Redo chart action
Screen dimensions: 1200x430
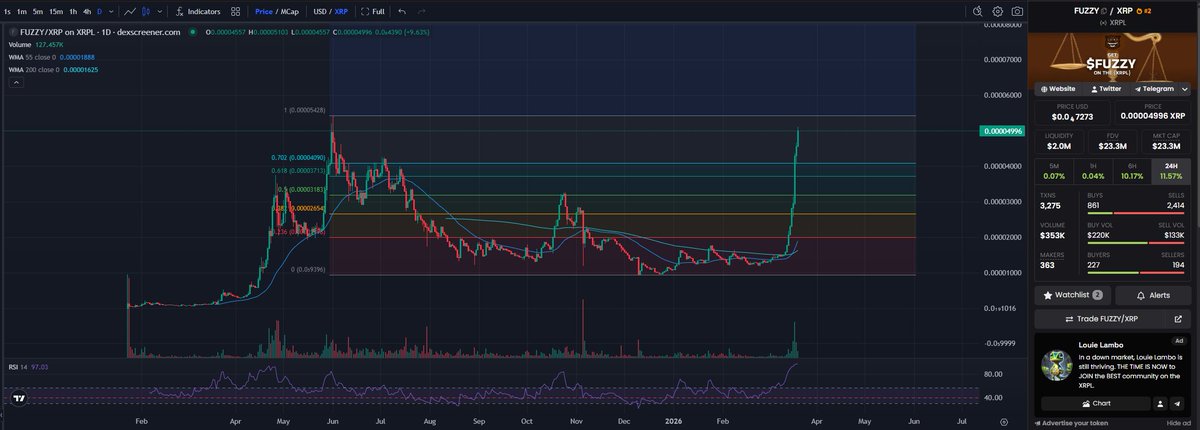pos(421,11)
